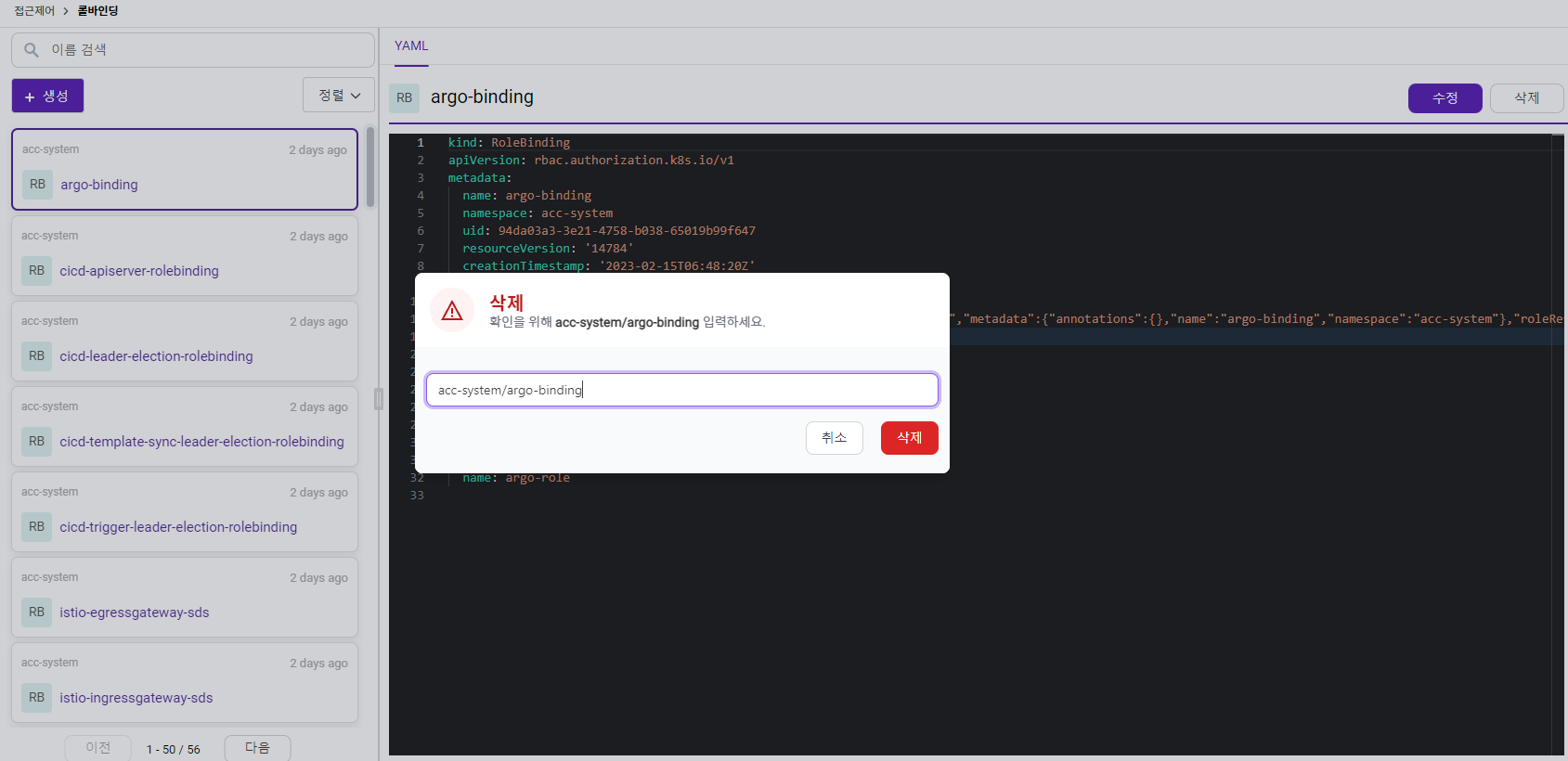This screenshot has width=1568, height=761.
Task: Click the list panel vertical scrollbar
Action: [370, 168]
